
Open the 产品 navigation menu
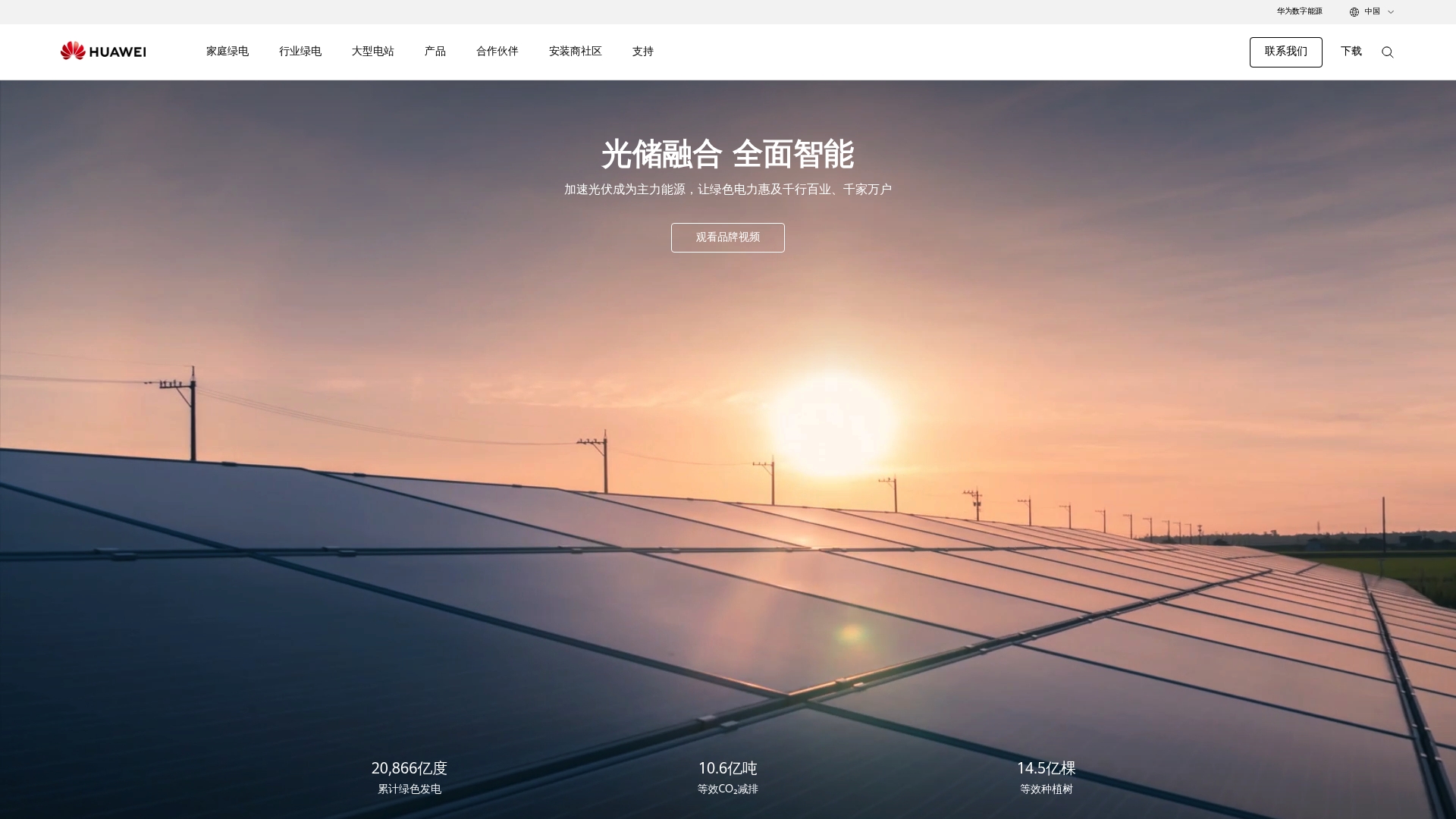(435, 52)
